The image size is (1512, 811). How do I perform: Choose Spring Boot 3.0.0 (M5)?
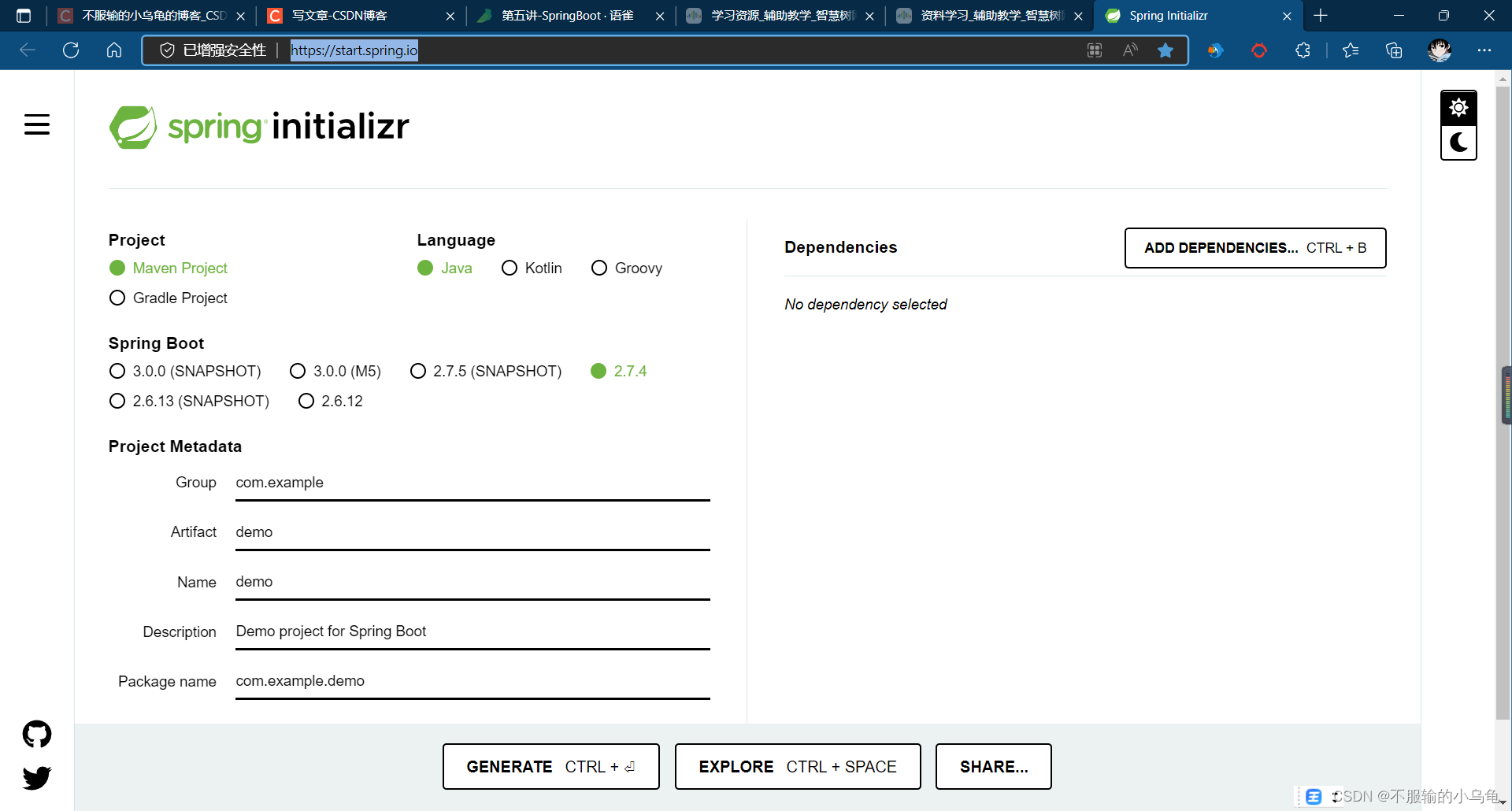335,371
